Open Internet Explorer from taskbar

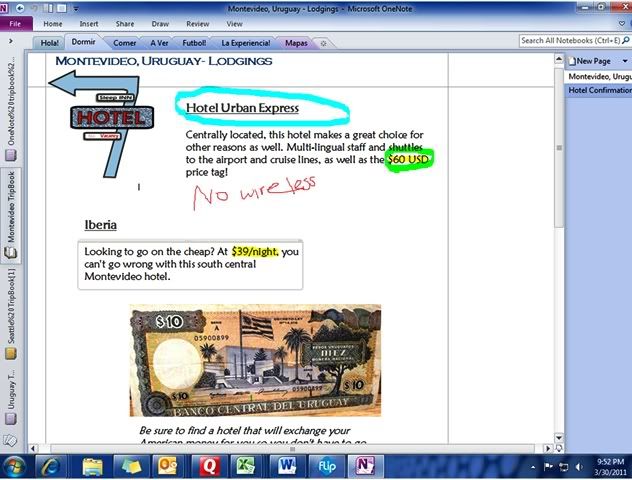pyautogui.click(x=50, y=467)
